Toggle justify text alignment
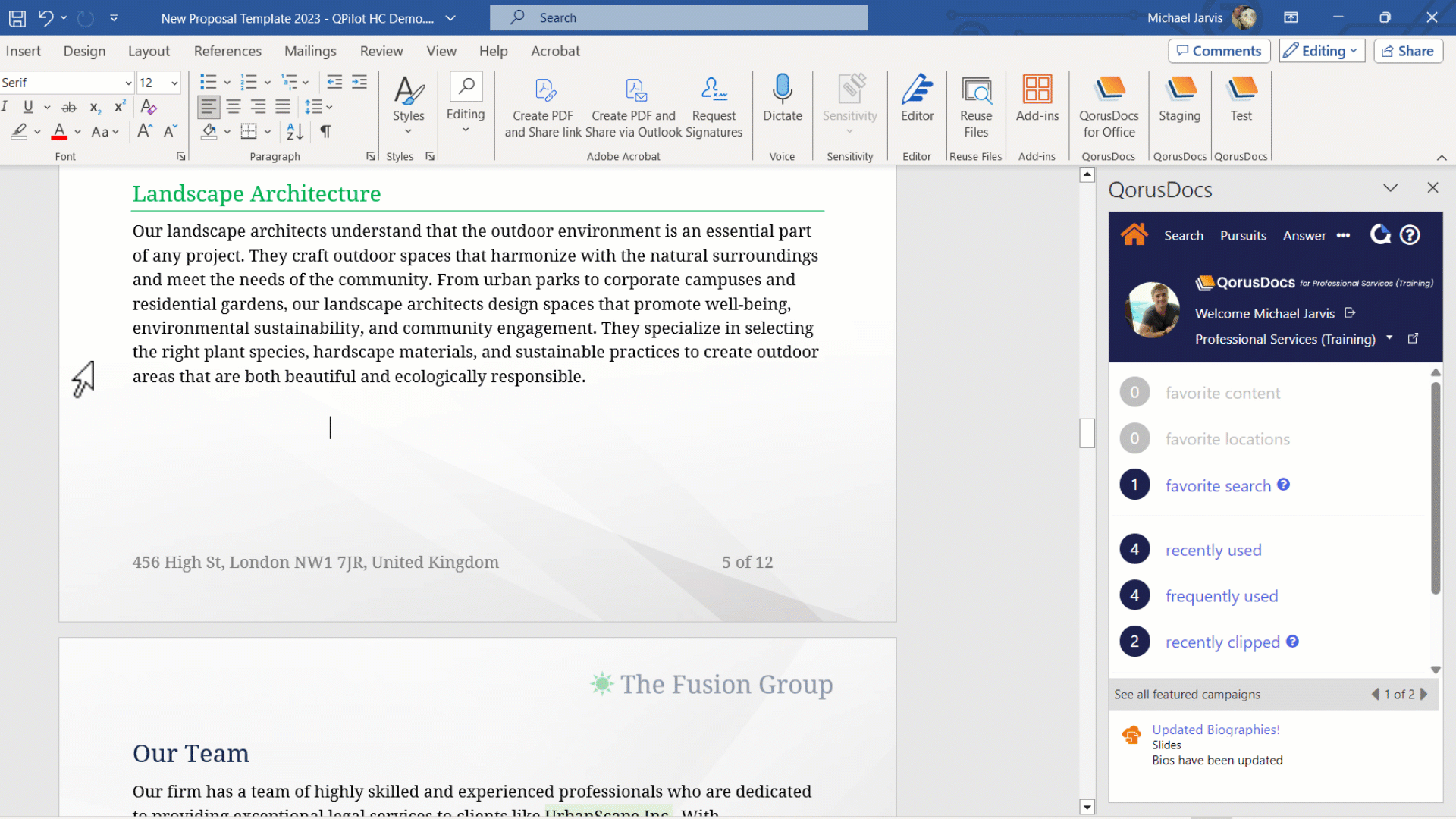 283,107
